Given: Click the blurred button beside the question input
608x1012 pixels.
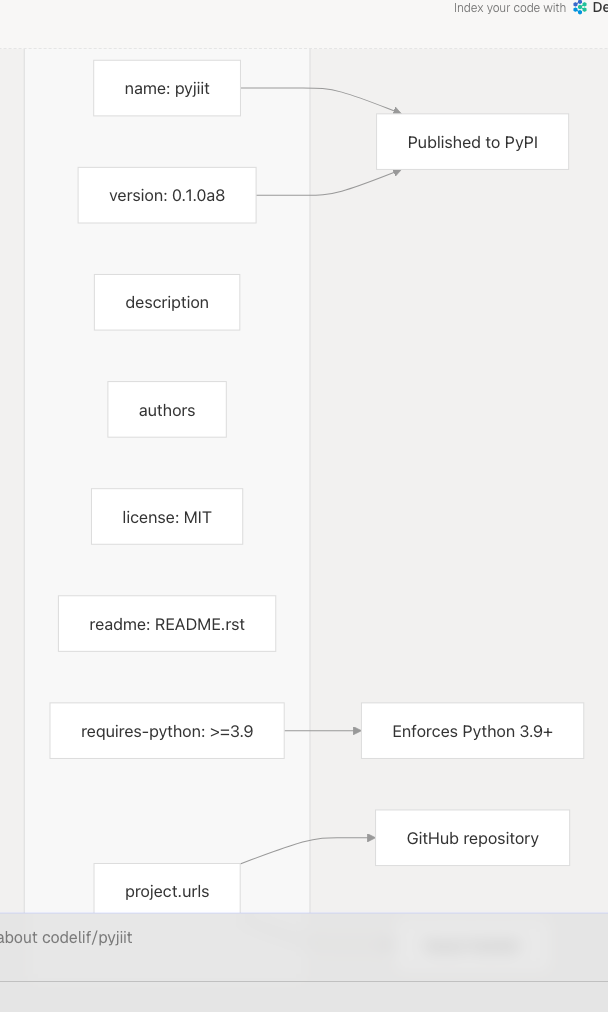Looking at the screenshot, I should 472,946.
